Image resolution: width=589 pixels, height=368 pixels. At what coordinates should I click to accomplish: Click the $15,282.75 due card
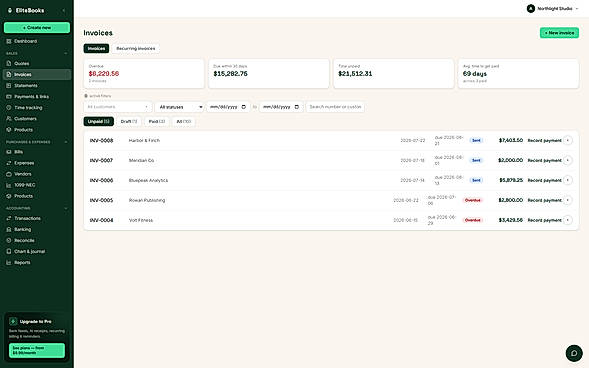pyautogui.click(x=269, y=74)
